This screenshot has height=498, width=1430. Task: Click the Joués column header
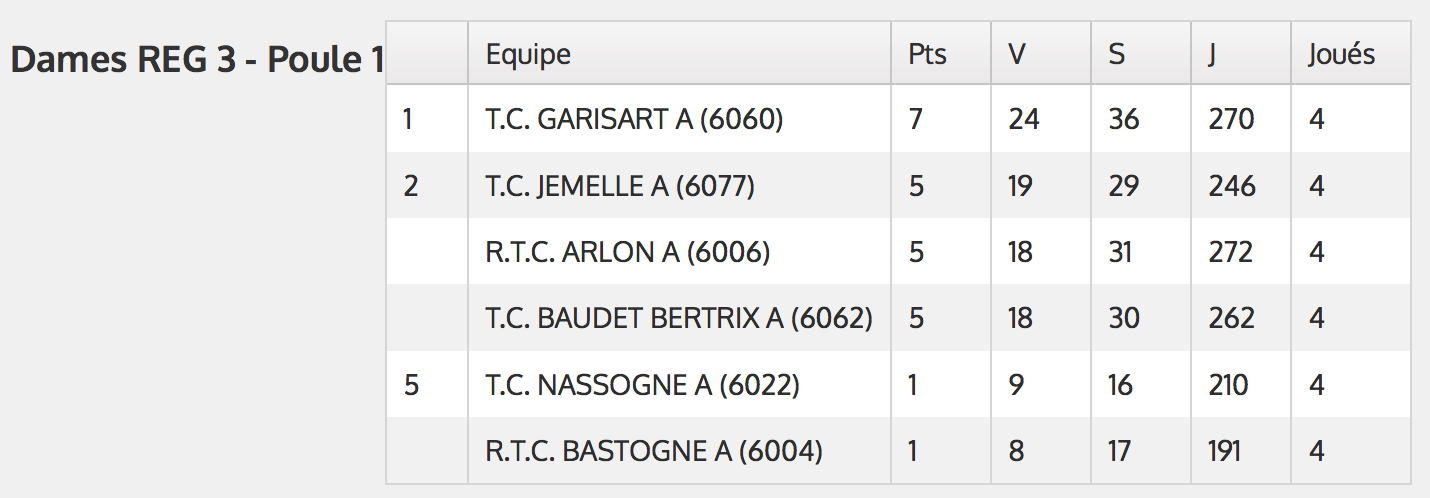[x=1341, y=54]
